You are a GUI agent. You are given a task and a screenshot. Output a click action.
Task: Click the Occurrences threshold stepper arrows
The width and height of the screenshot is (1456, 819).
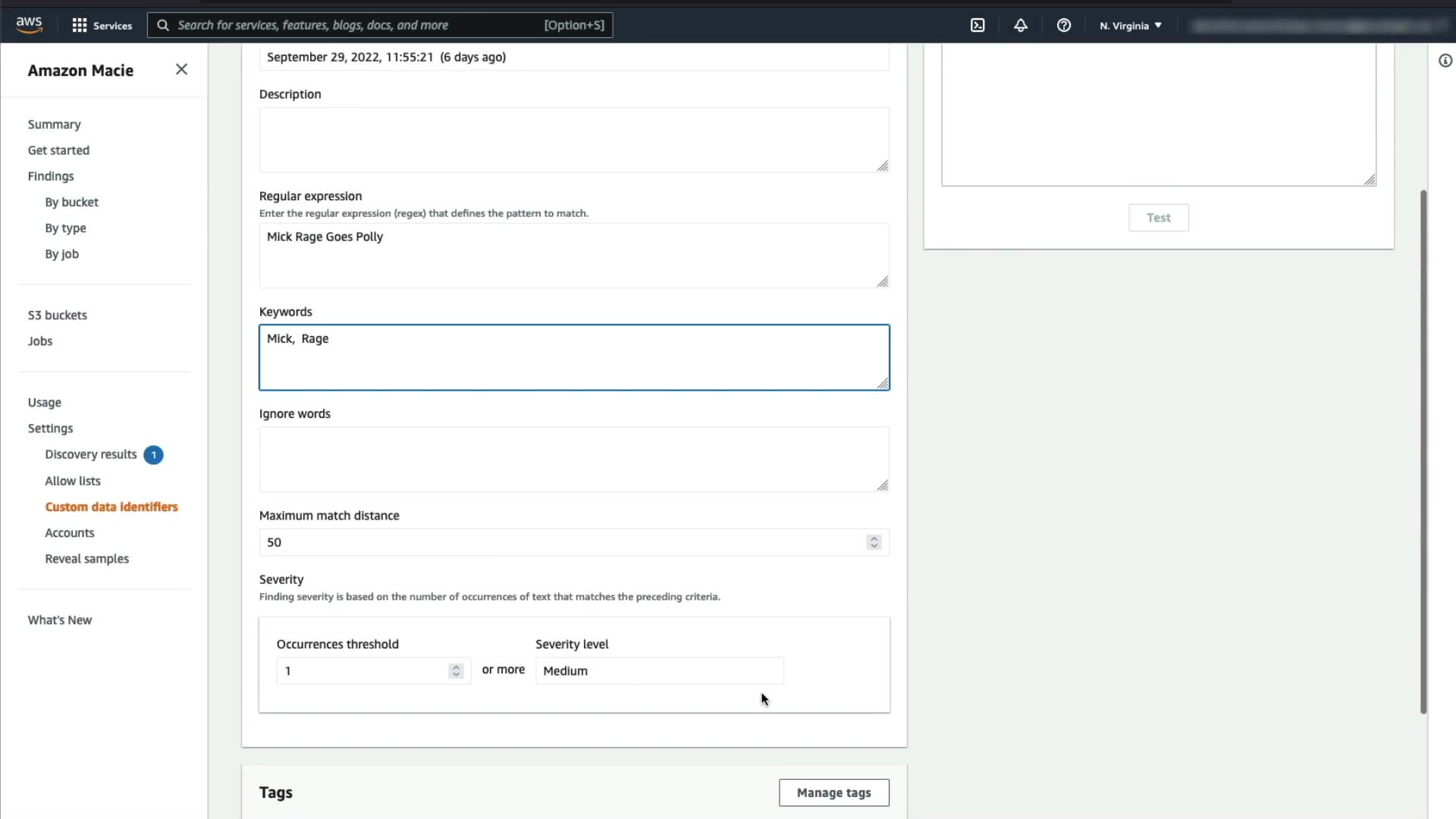[x=456, y=671]
